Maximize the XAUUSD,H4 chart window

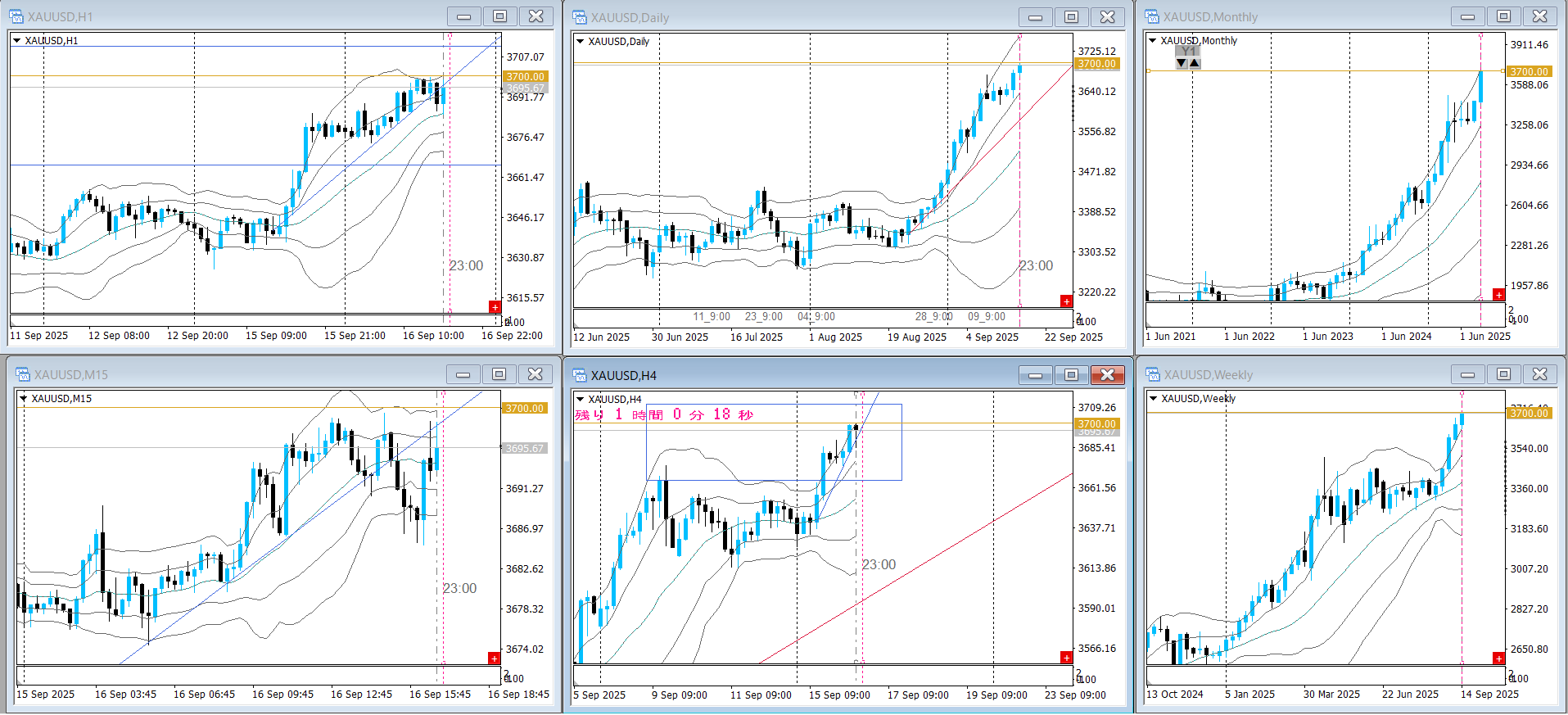[x=1071, y=374]
